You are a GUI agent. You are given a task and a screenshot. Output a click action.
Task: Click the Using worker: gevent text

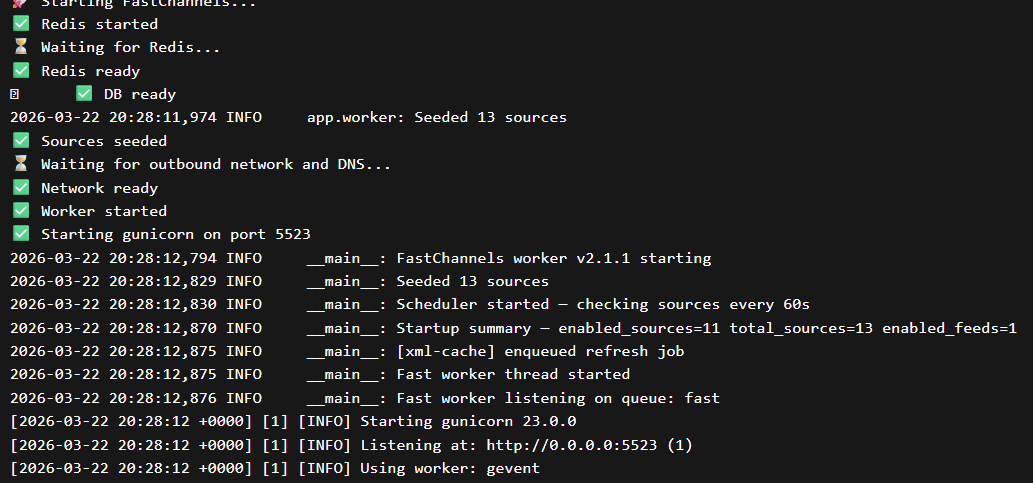tap(449, 468)
